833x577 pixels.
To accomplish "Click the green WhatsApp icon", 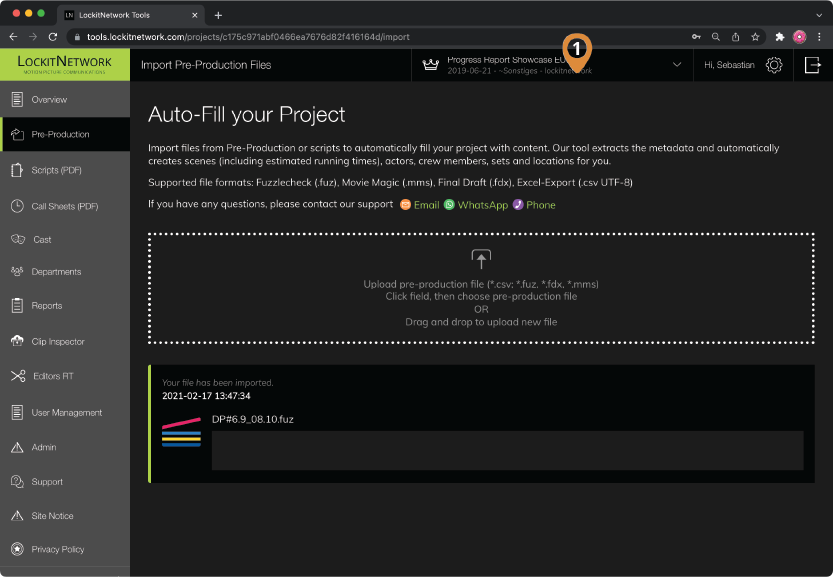I will pos(449,205).
